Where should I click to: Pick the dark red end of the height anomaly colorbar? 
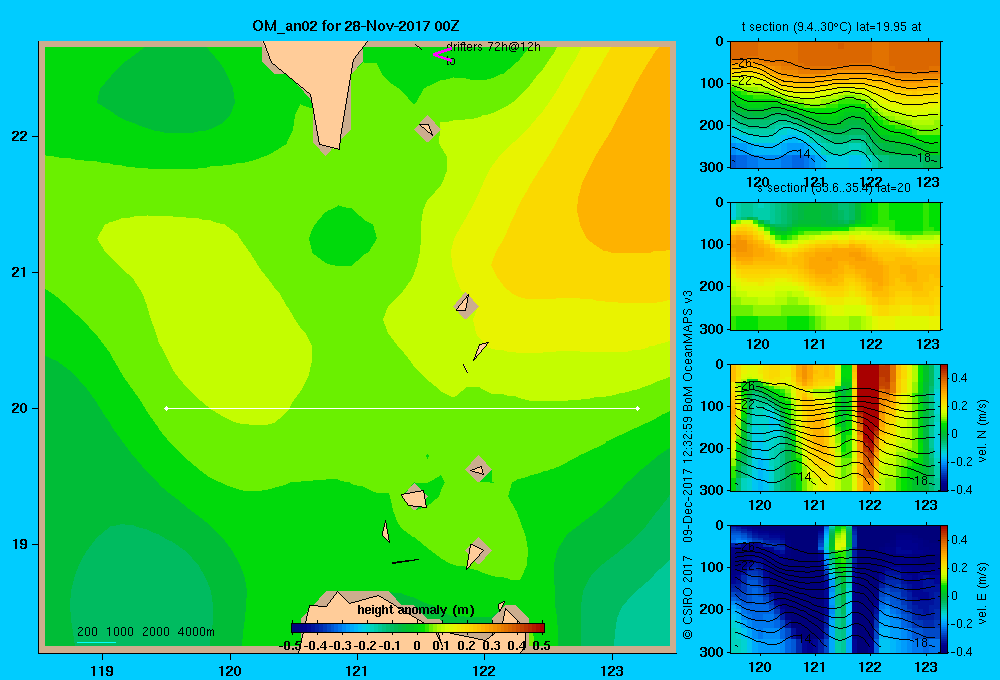tap(538, 628)
